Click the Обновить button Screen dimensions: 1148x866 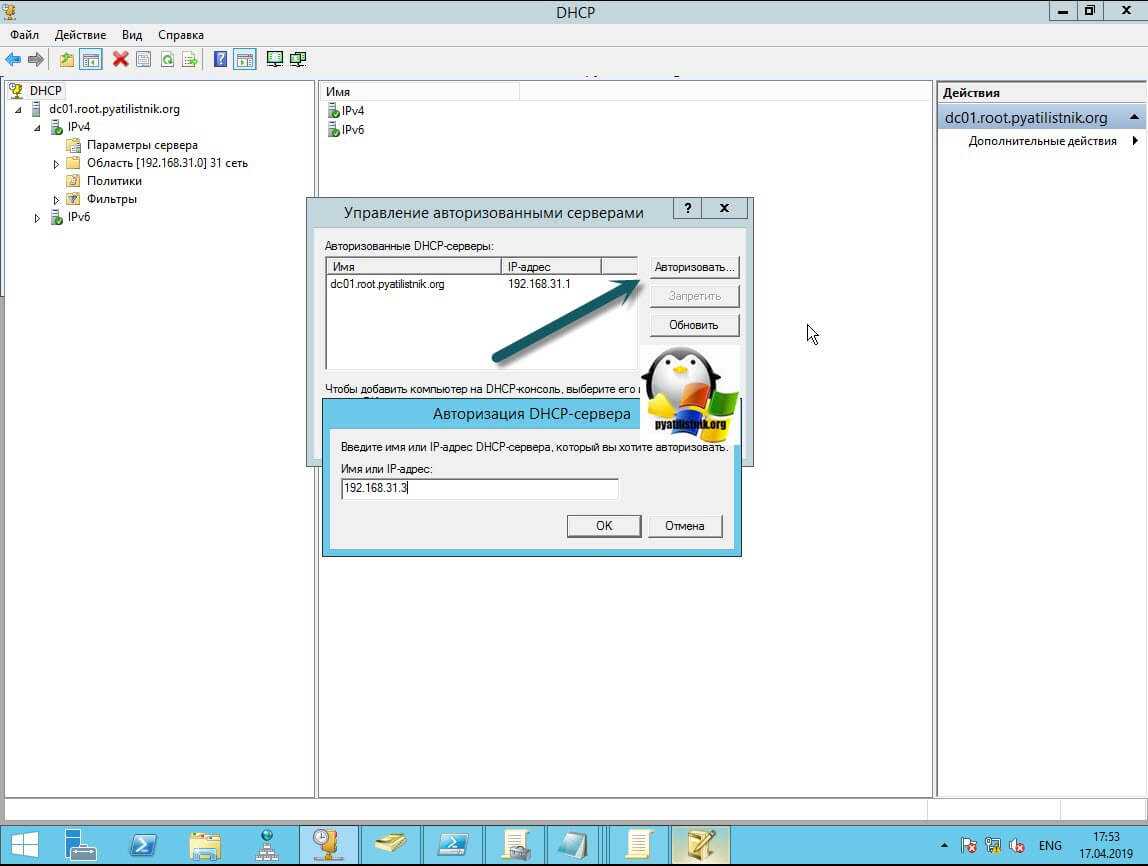[x=694, y=325]
